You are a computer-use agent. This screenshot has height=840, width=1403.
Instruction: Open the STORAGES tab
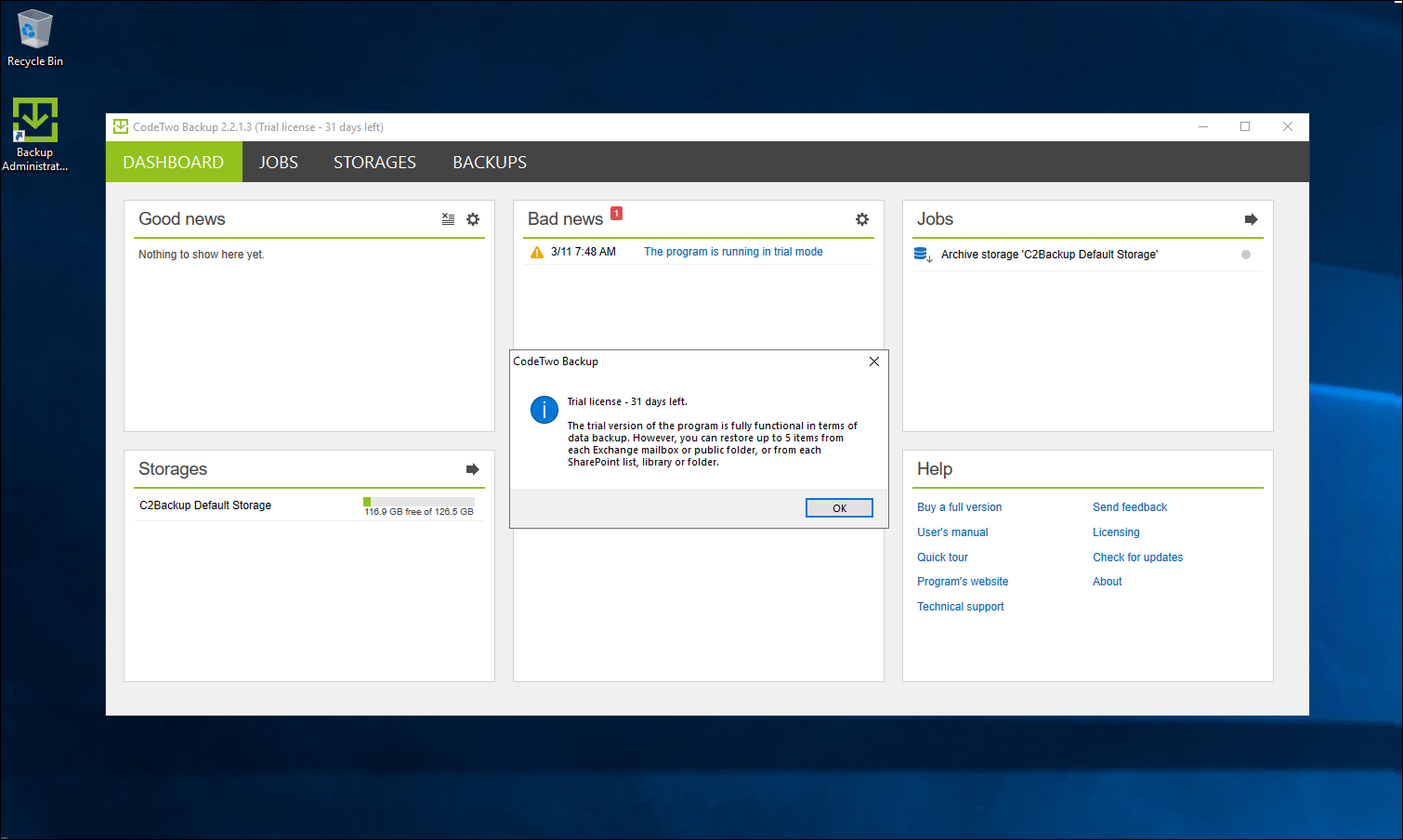[374, 163]
